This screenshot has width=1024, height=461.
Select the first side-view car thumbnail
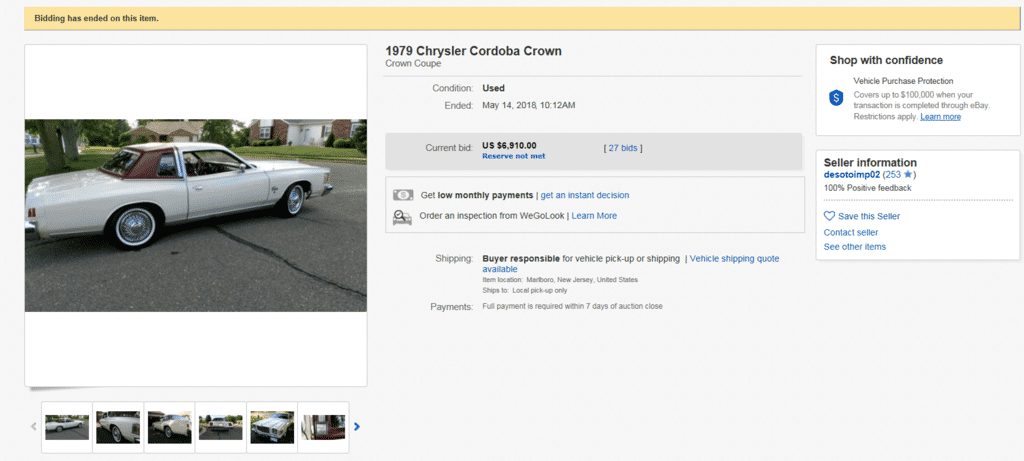coord(67,427)
